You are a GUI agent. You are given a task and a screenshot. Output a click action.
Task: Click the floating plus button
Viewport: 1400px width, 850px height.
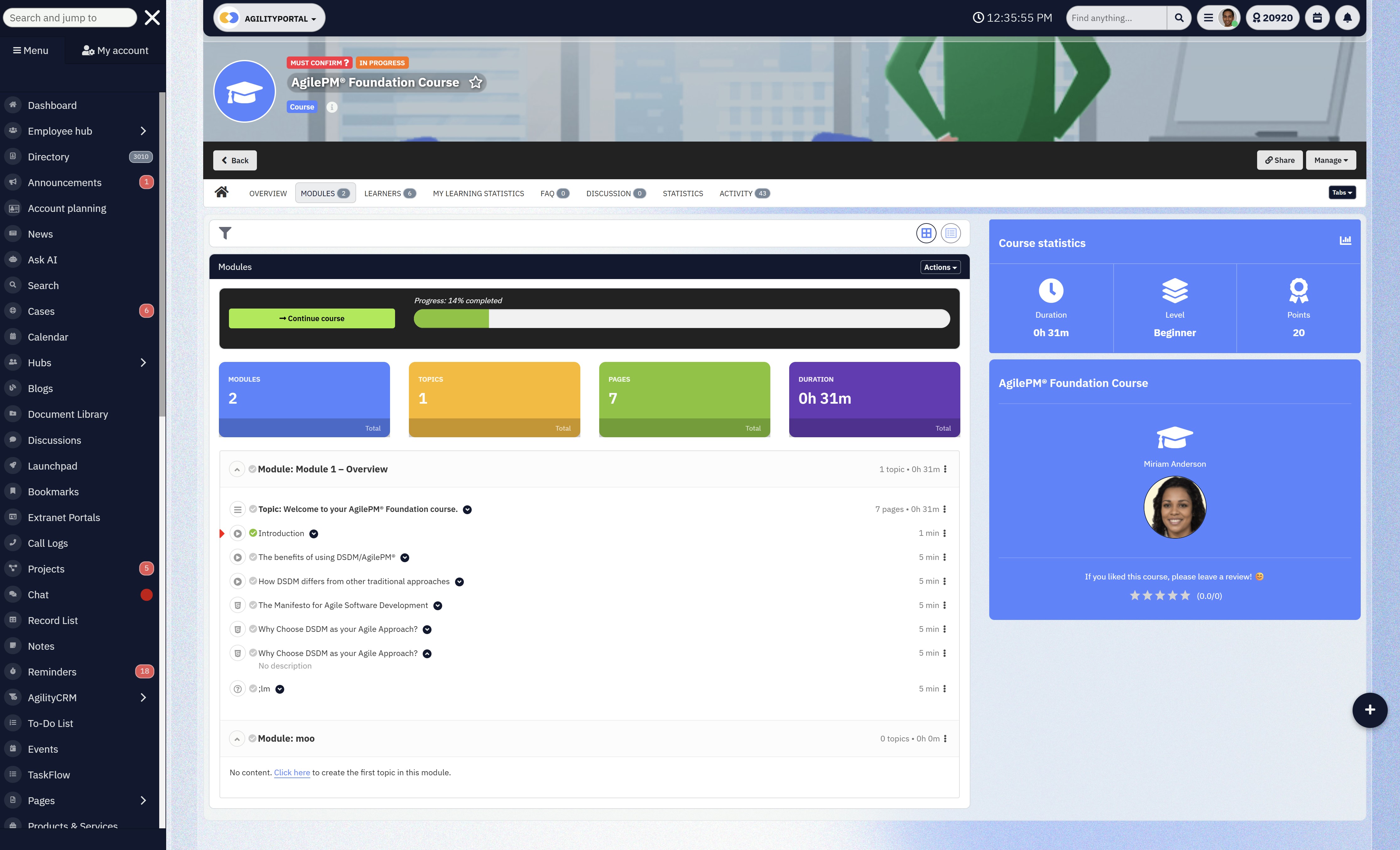point(1370,710)
